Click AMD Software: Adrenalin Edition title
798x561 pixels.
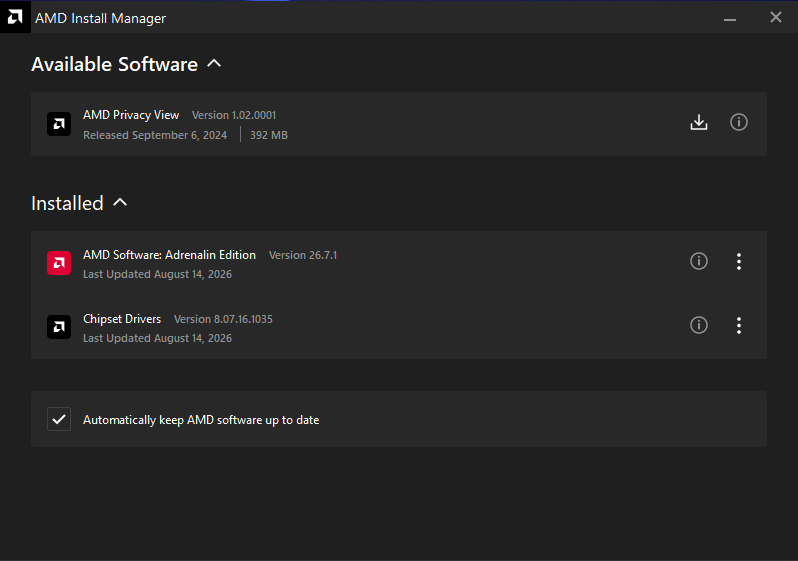(169, 255)
